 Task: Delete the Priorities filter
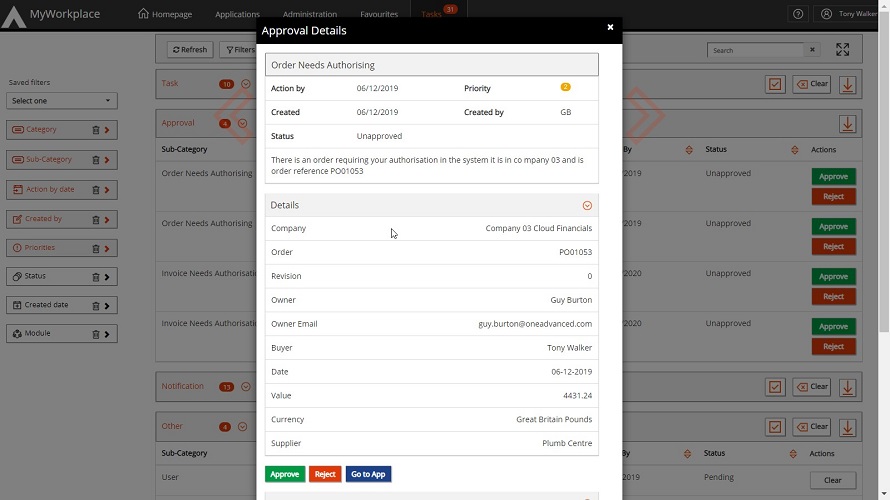click(x=96, y=249)
